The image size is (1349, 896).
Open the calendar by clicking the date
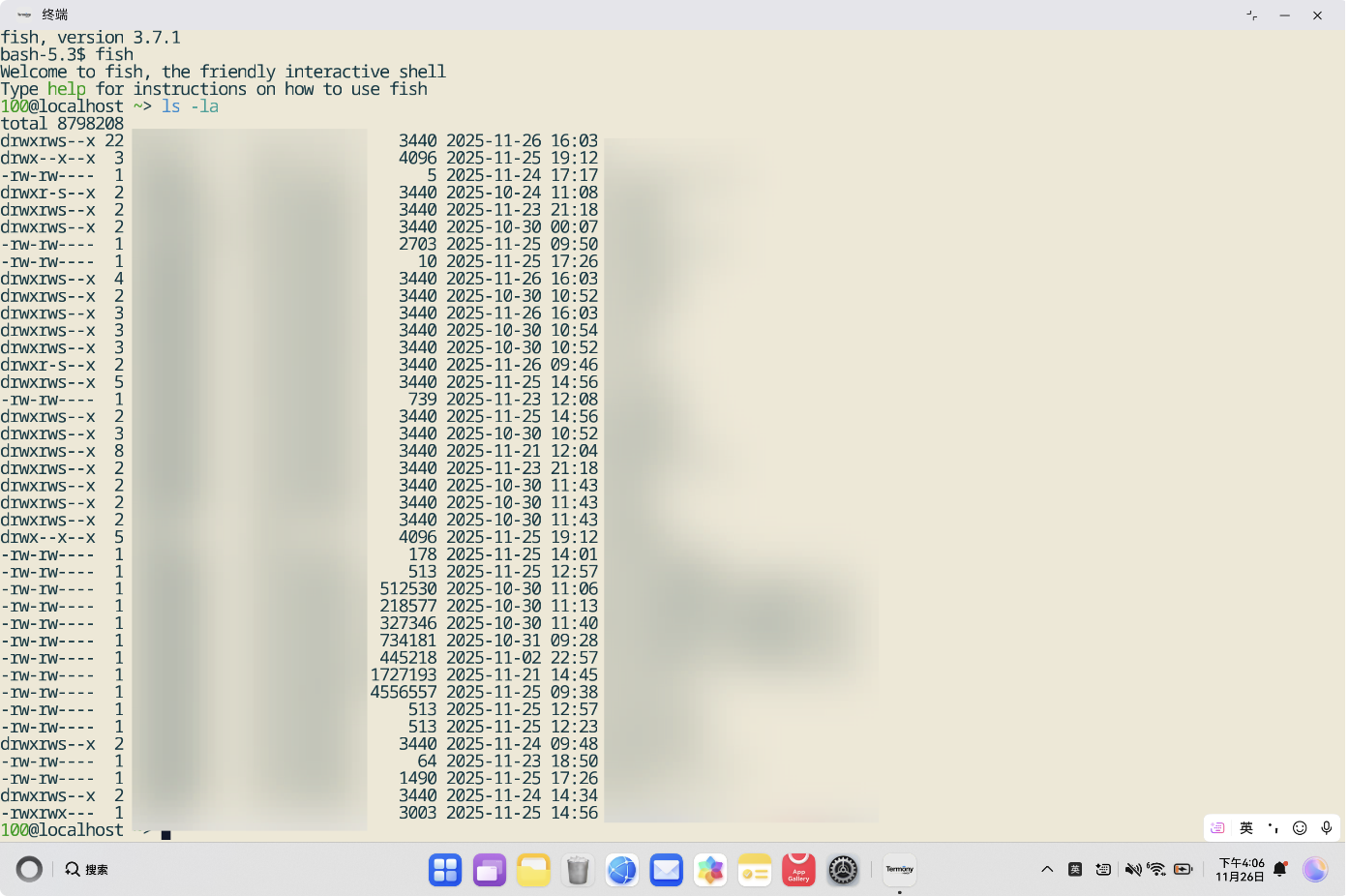point(1242,869)
